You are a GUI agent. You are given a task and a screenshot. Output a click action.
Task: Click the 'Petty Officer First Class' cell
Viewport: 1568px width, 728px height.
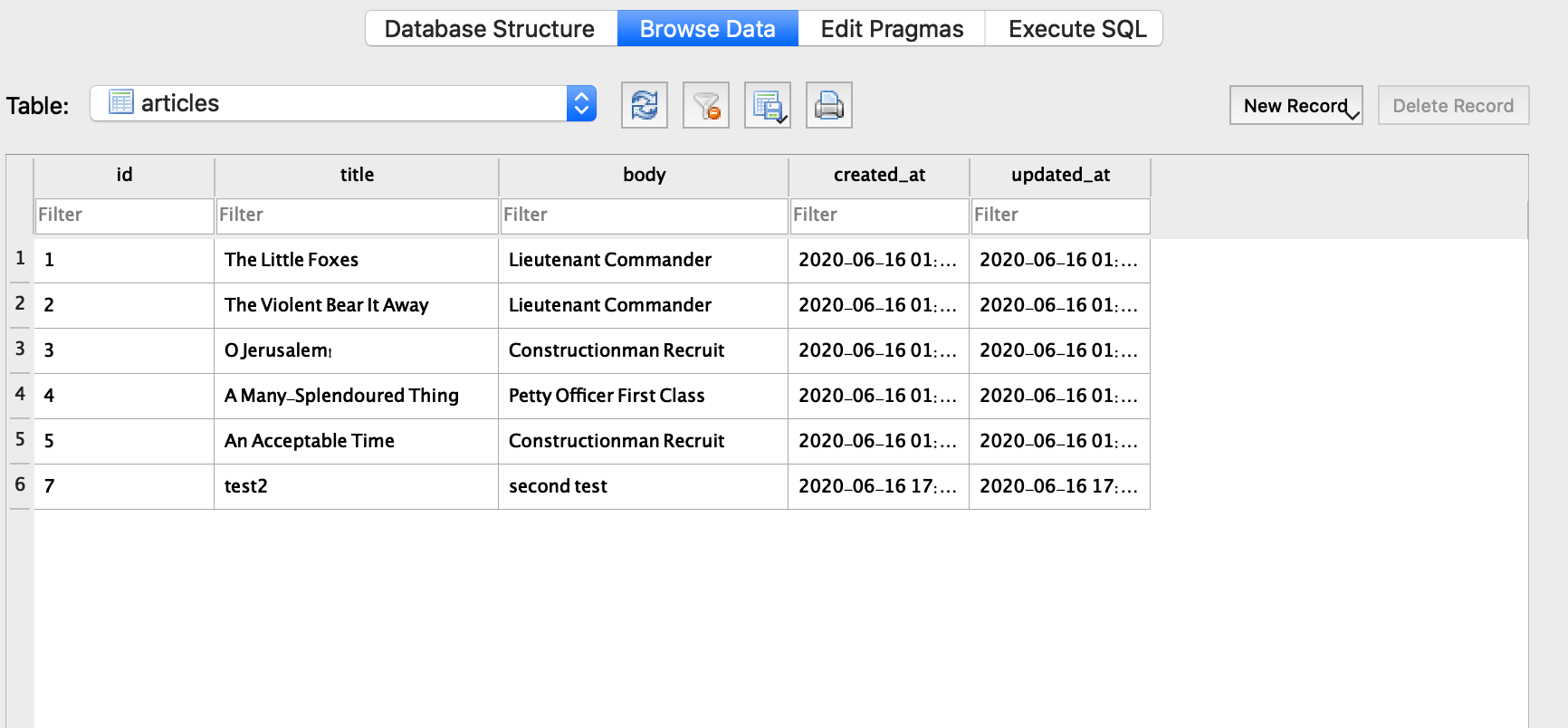[x=607, y=396]
